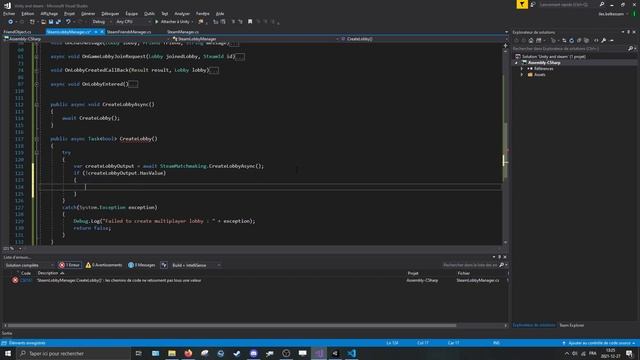Click the view code icon in Solution Explorer
The image size is (640, 360).
(x=596, y=40)
